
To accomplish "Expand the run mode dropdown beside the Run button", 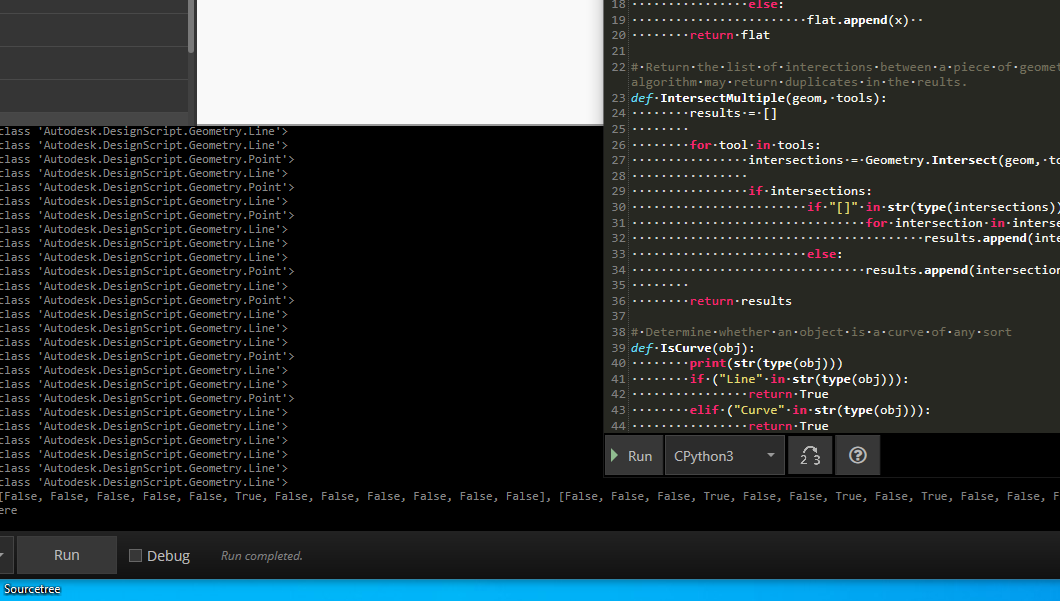I will pyautogui.click(x=5, y=555).
